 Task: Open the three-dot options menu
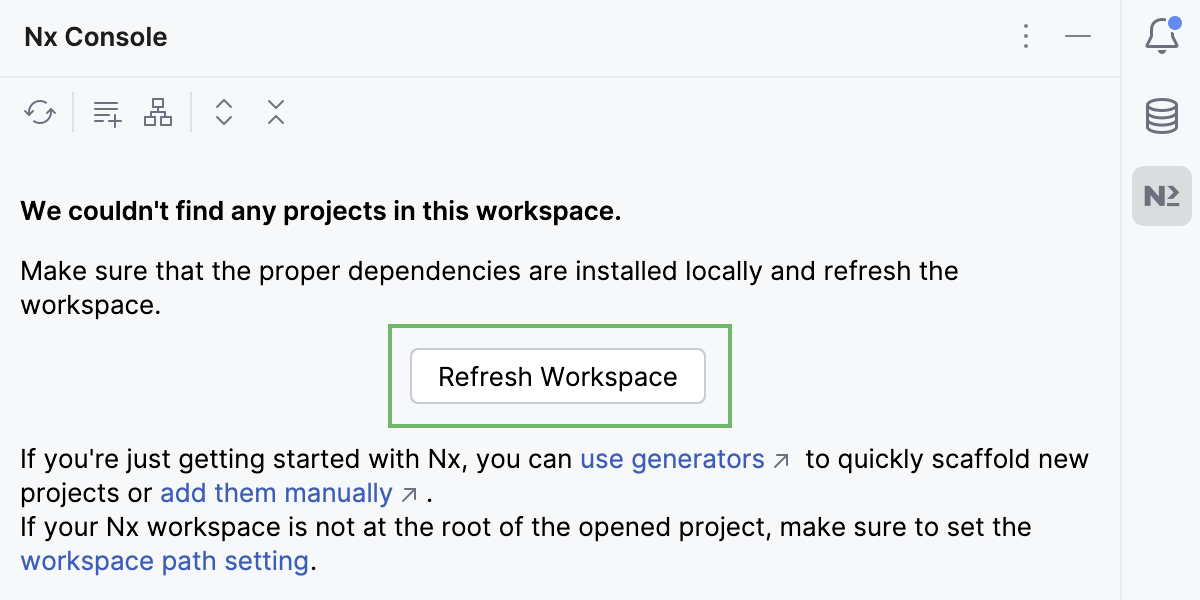point(1026,36)
